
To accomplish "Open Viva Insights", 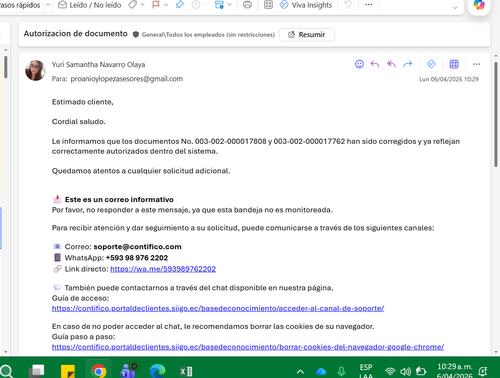I will [x=306, y=5].
